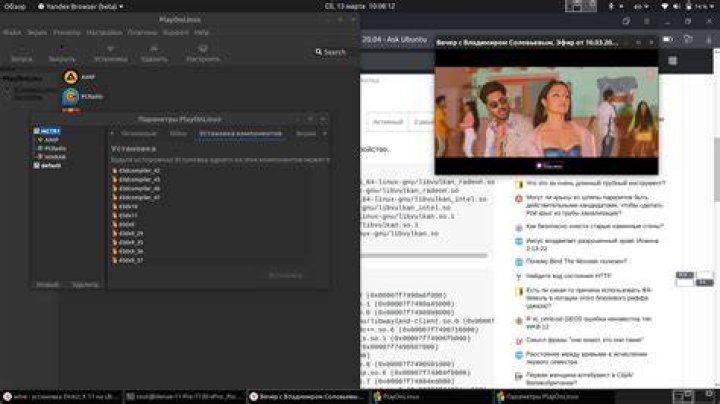Select the plain d3dx9 entry in component list
The image size is (720, 404).
(126, 224)
